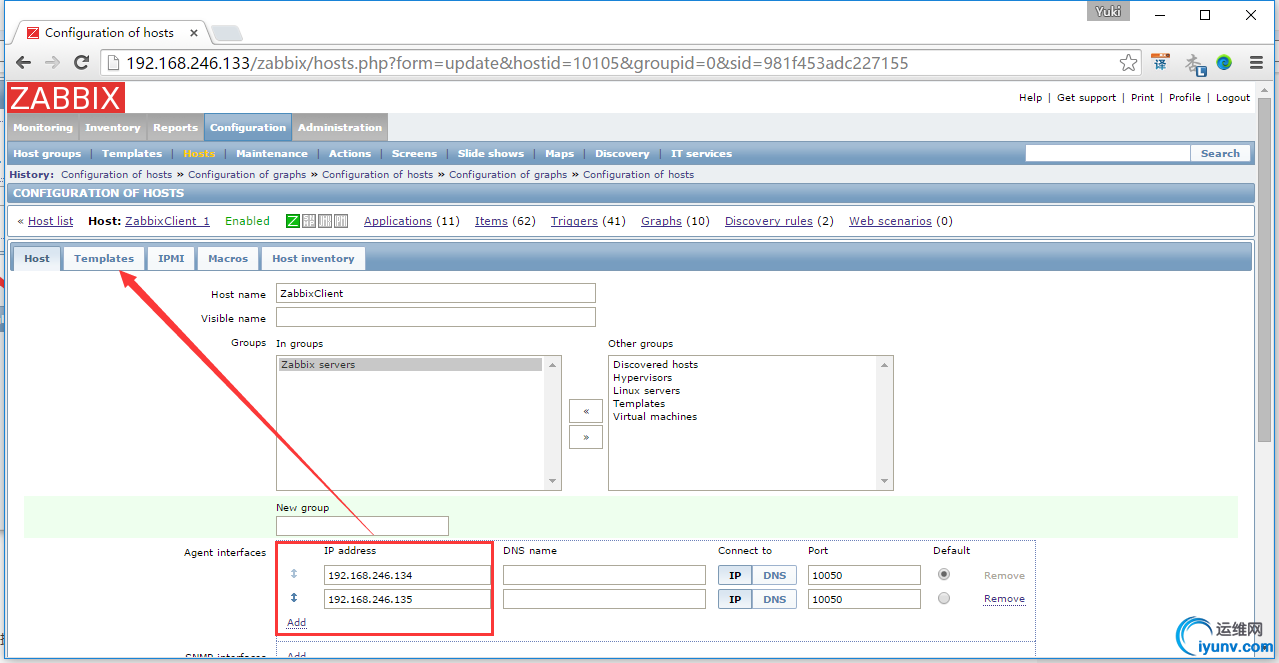
Task: Click the In groups list scroll-down arrow
Action: [553, 481]
